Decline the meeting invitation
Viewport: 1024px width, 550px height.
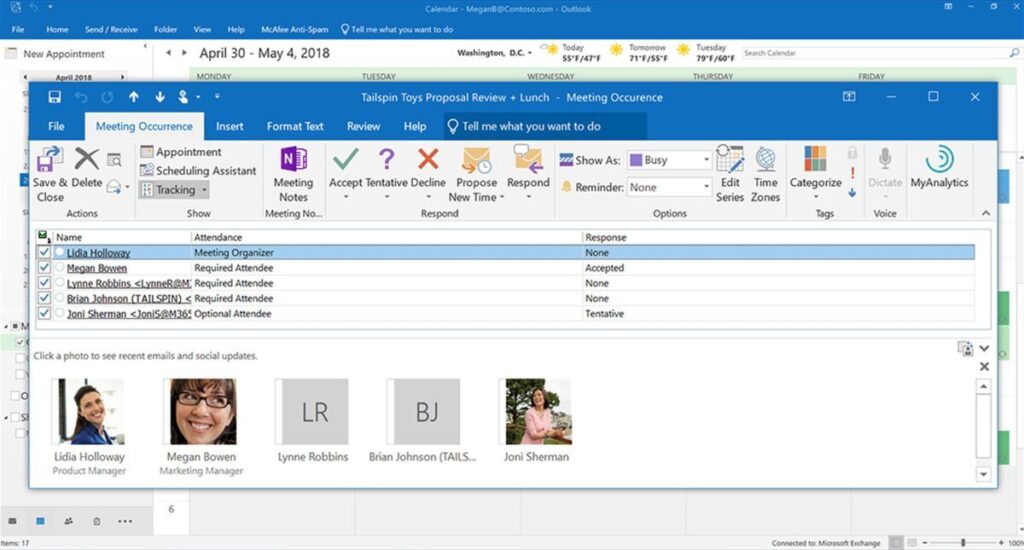click(x=428, y=169)
